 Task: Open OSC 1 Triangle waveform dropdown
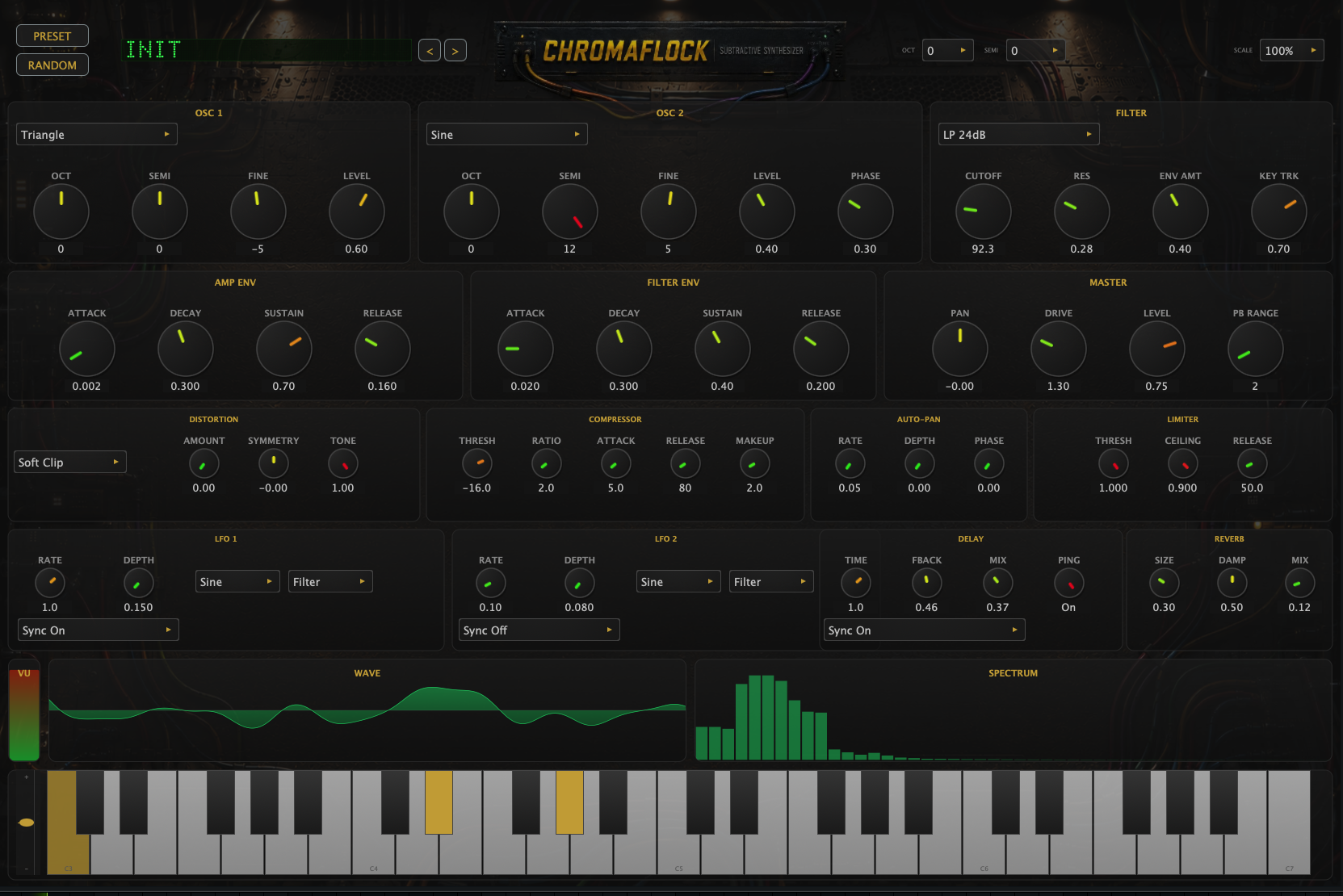tap(96, 135)
